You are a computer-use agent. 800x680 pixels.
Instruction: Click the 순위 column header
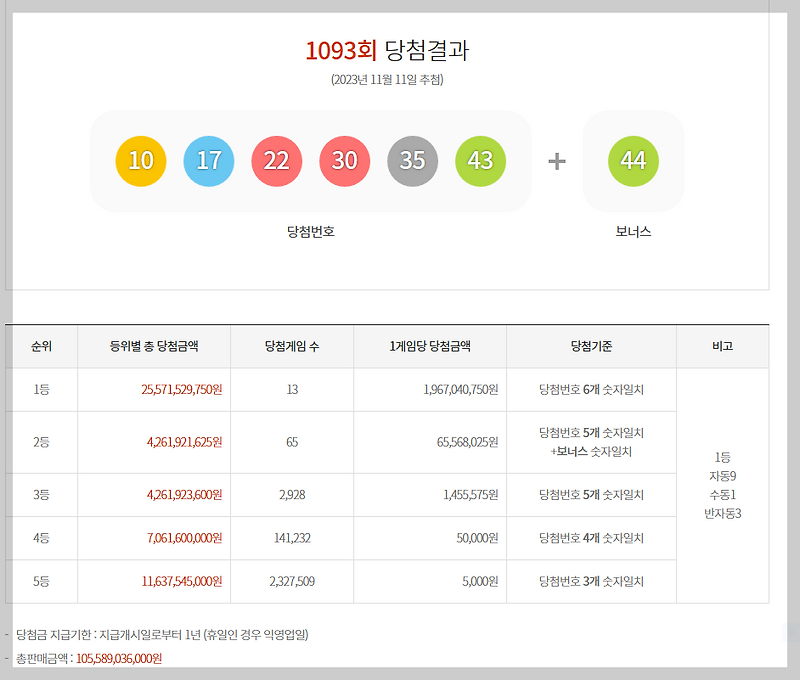tap(41, 346)
